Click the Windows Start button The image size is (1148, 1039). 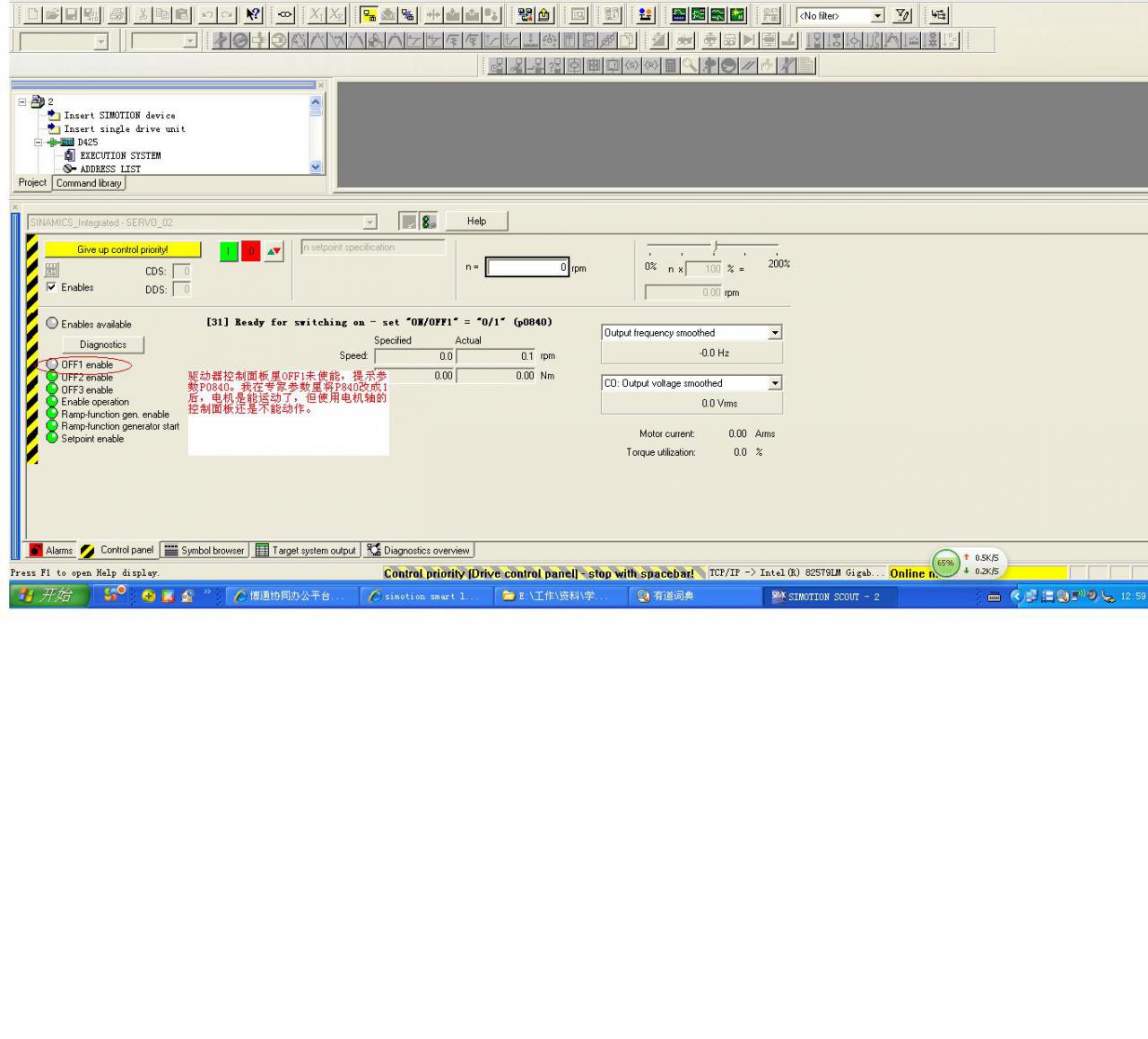50,595
